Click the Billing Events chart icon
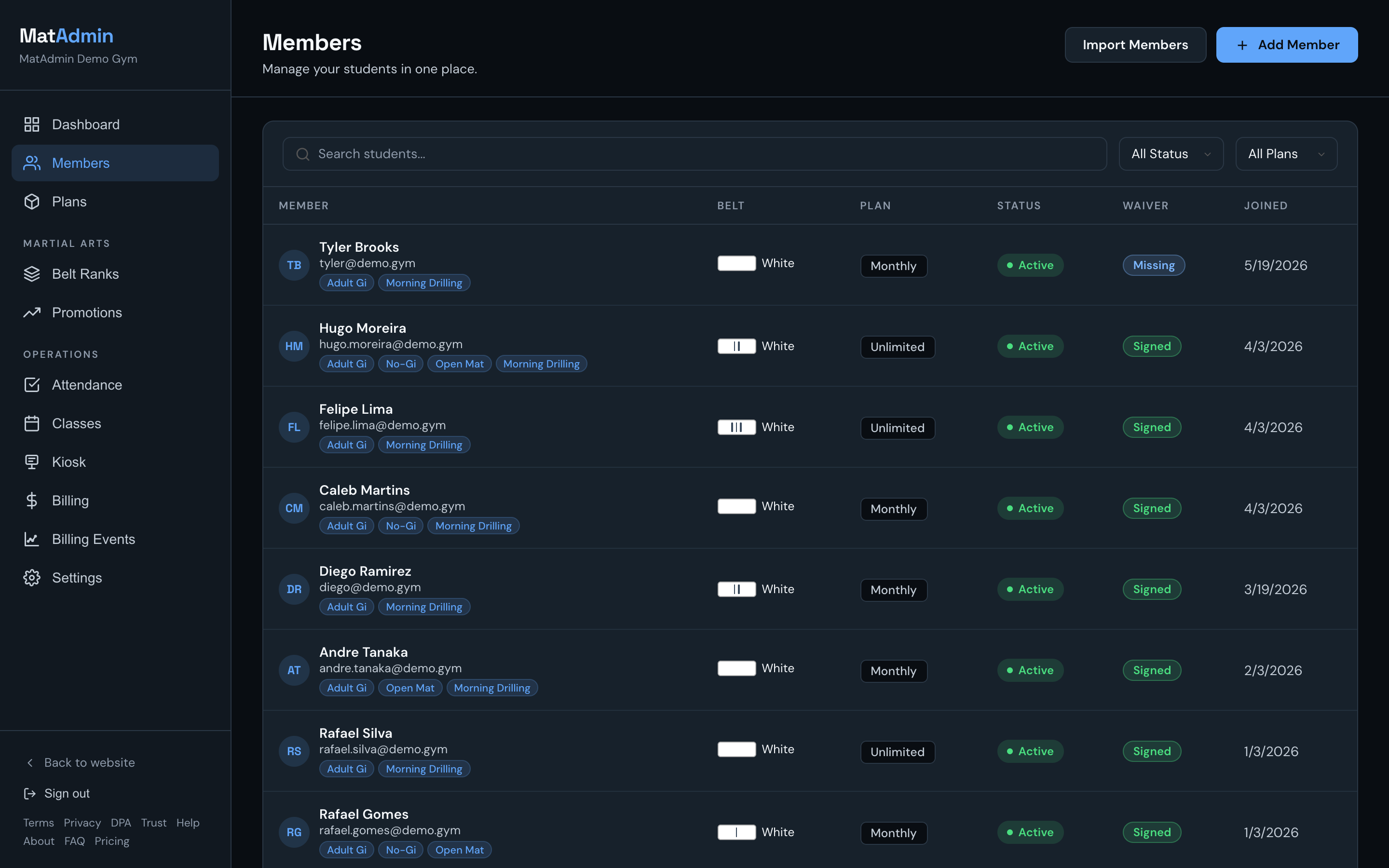1389x868 pixels. click(31, 539)
